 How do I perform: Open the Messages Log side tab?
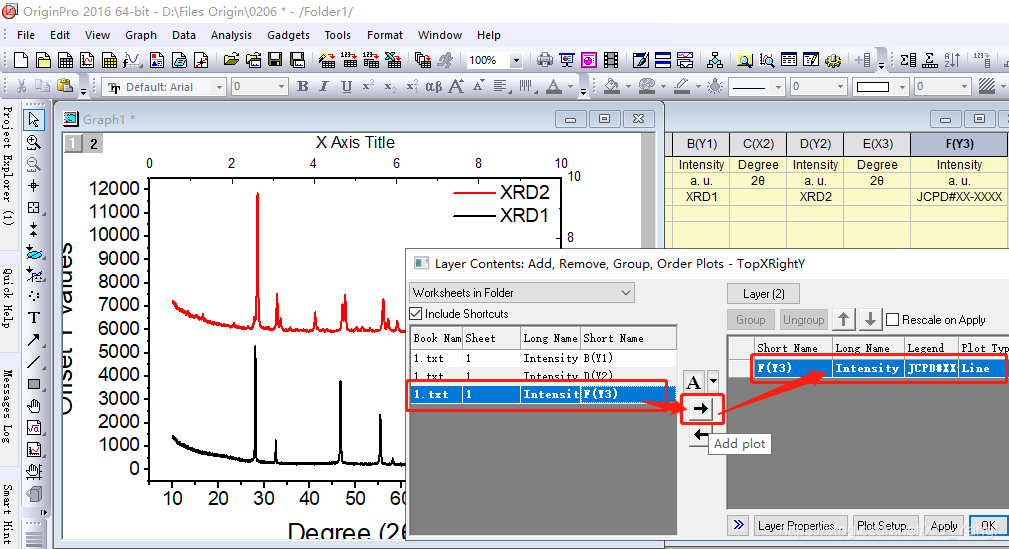pos(8,406)
